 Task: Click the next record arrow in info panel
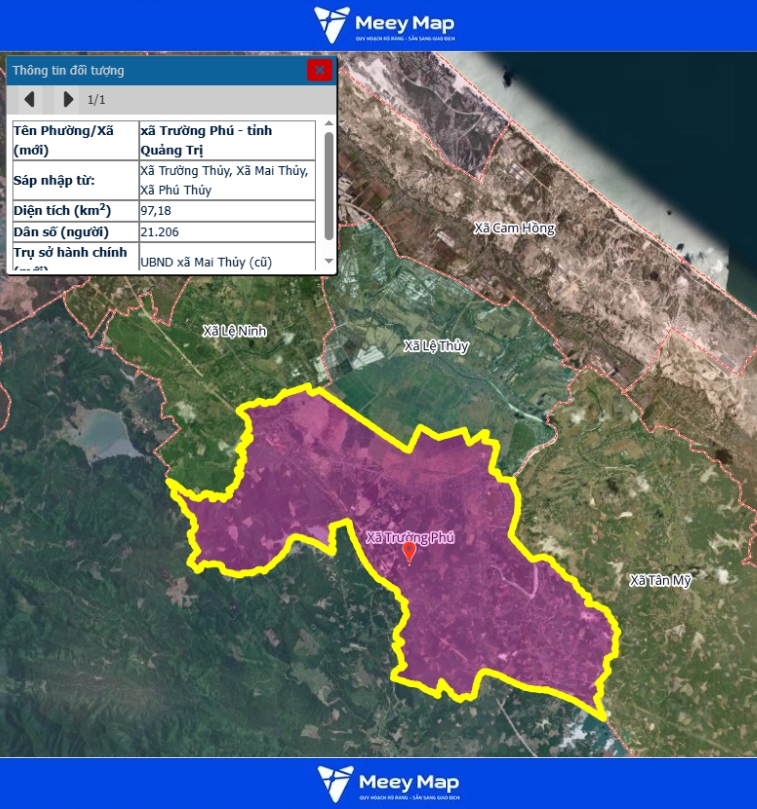68,99
